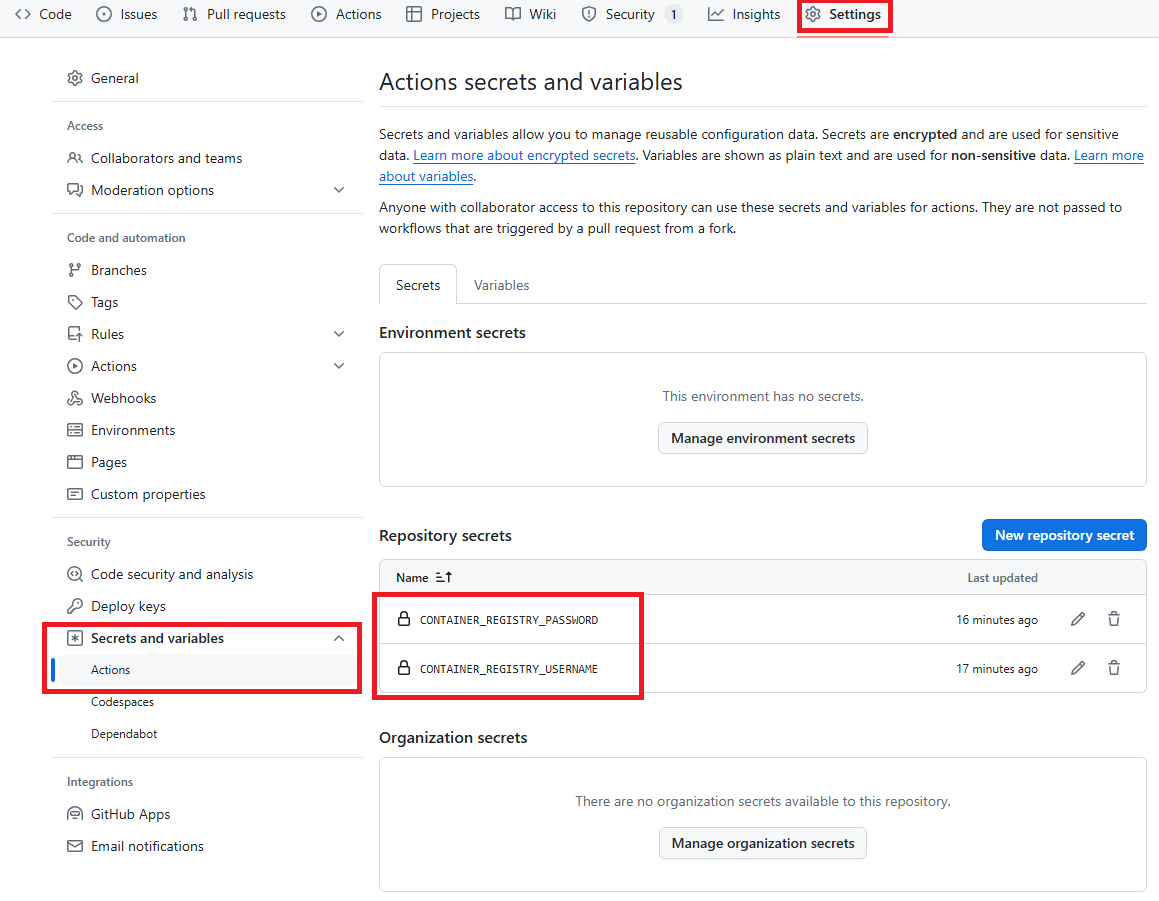Viewport: 1159px width, 901px height.
Task: Sort secrets by Name arrow icon
Action: tap(443, 577)
